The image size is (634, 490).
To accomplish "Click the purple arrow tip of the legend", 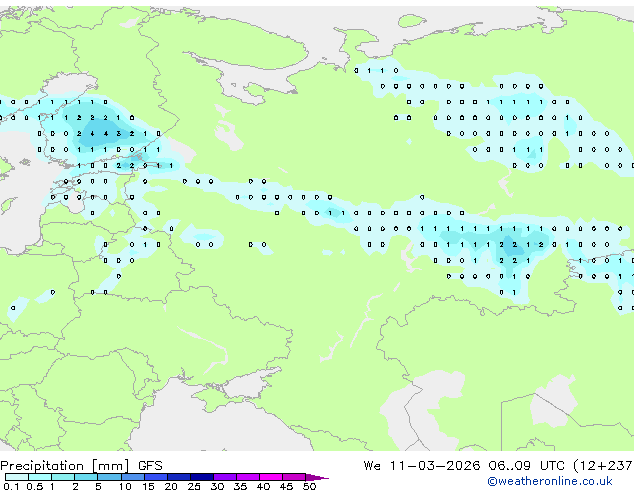I will click(x=317, y=477).
